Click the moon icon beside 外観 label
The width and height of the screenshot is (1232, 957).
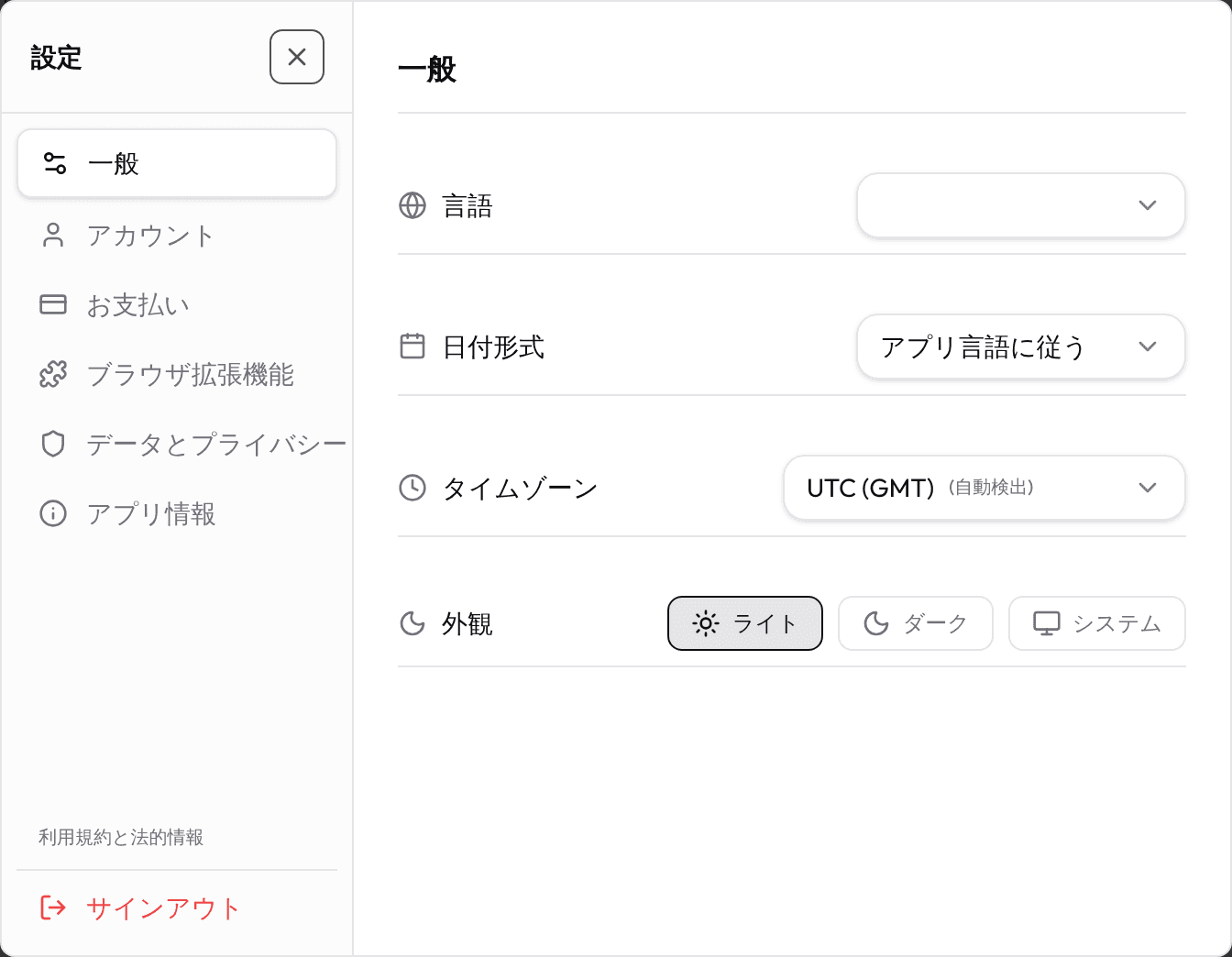point(412,623)
